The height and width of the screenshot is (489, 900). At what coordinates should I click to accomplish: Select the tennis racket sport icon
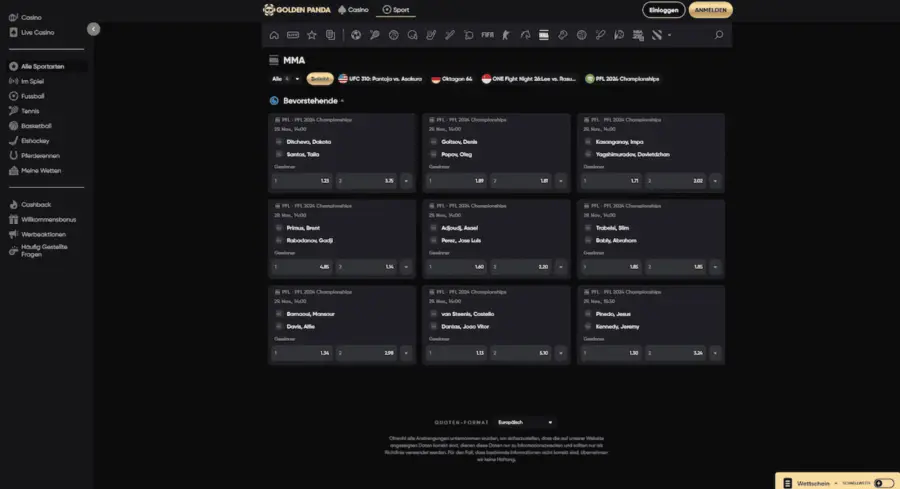coord(375,35)
